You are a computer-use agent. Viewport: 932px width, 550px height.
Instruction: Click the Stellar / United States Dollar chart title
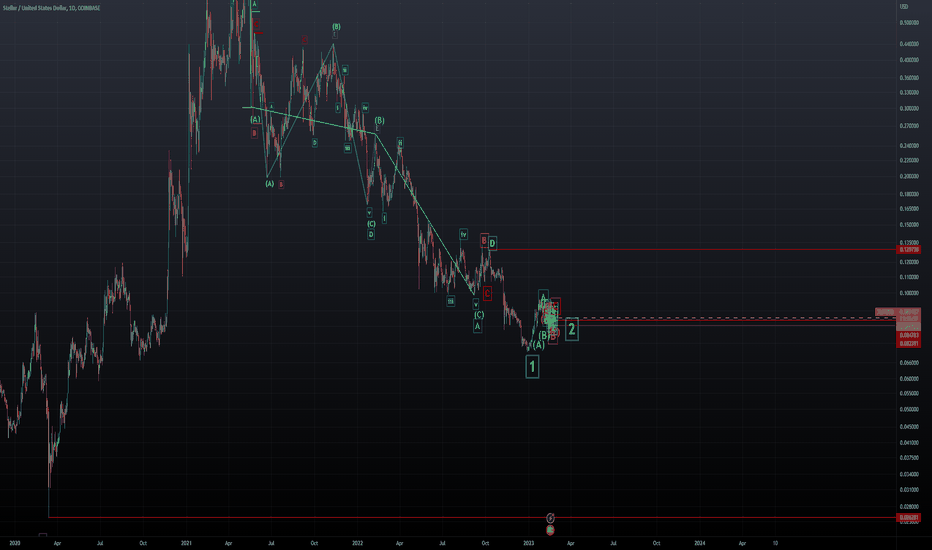(51, 8)
